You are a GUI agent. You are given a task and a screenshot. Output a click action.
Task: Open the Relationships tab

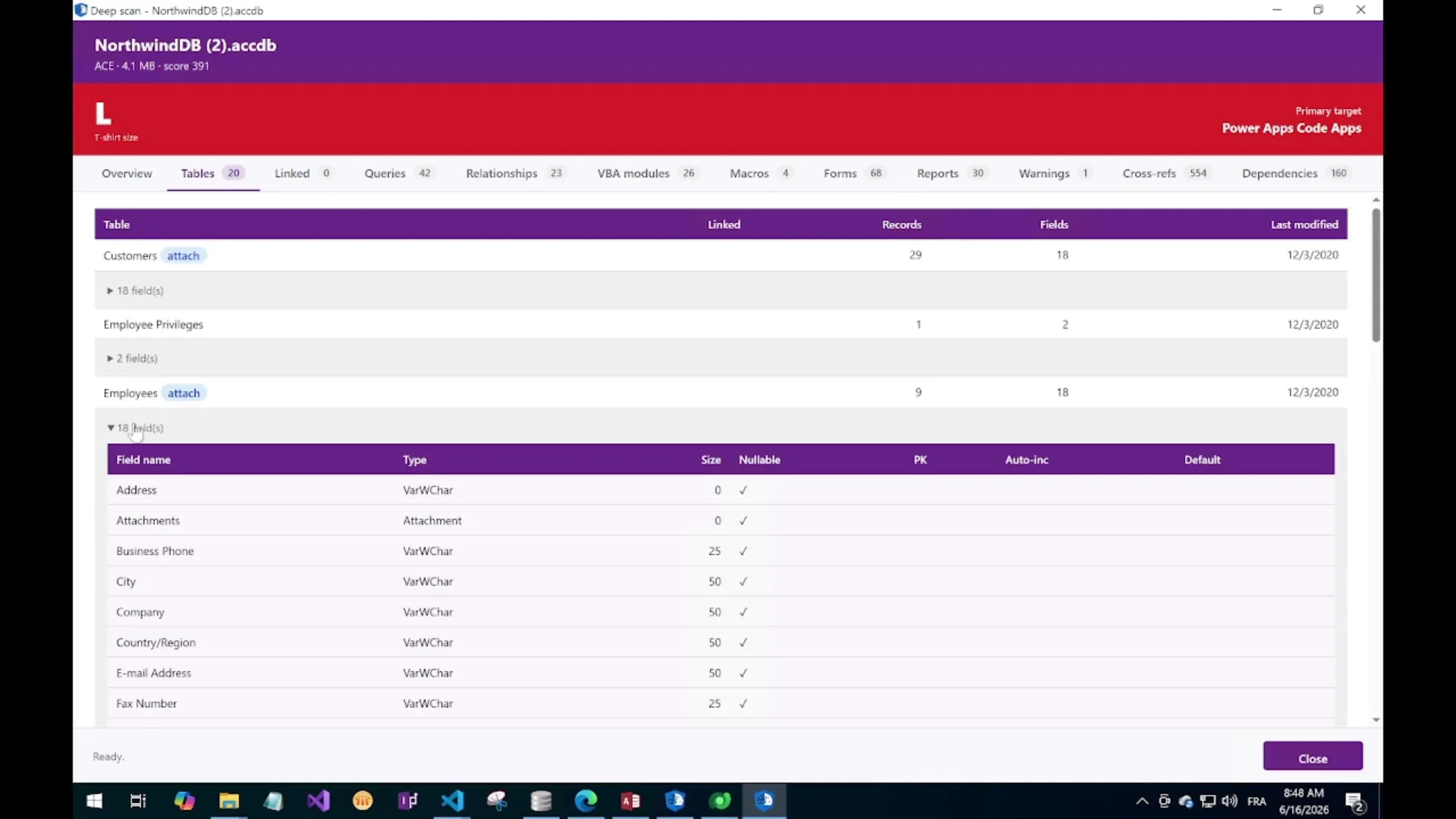click(x=515, y=174)
